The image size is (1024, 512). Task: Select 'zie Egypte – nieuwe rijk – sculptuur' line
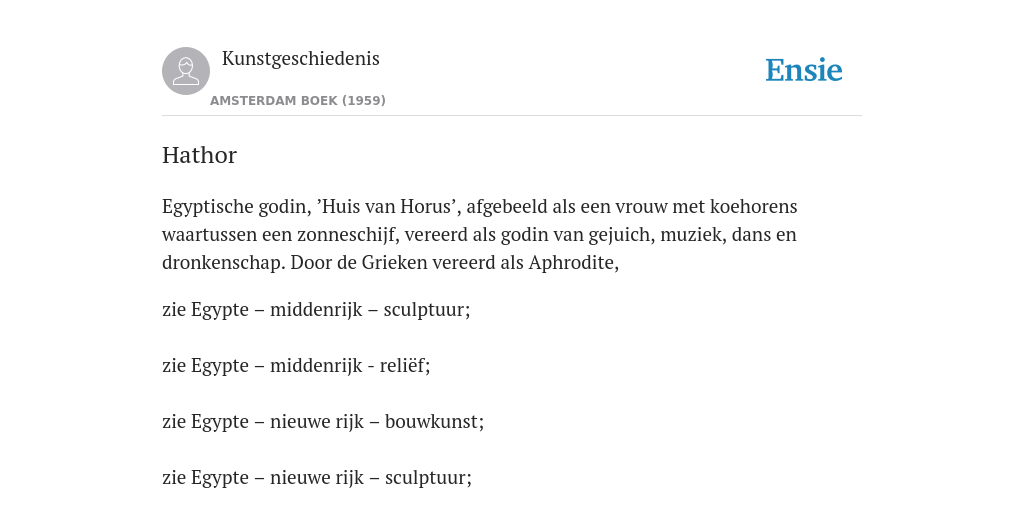(317, 478)
